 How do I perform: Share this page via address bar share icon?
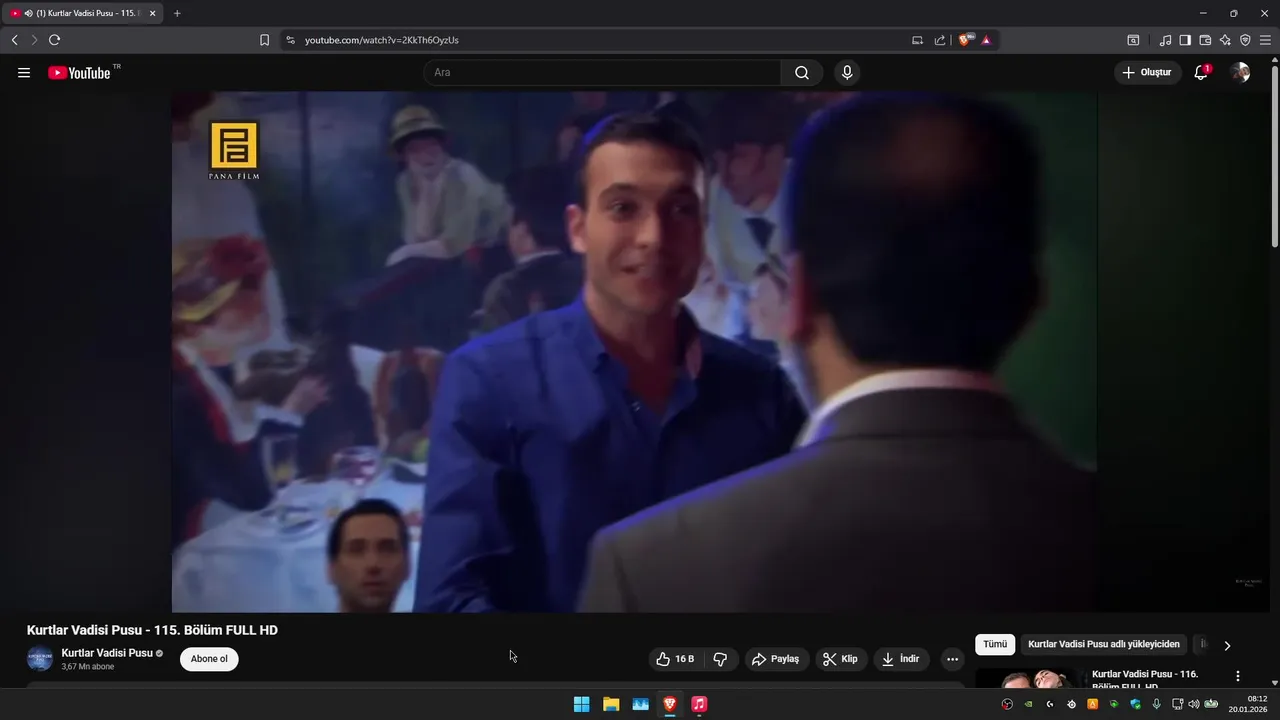point(940,40)
